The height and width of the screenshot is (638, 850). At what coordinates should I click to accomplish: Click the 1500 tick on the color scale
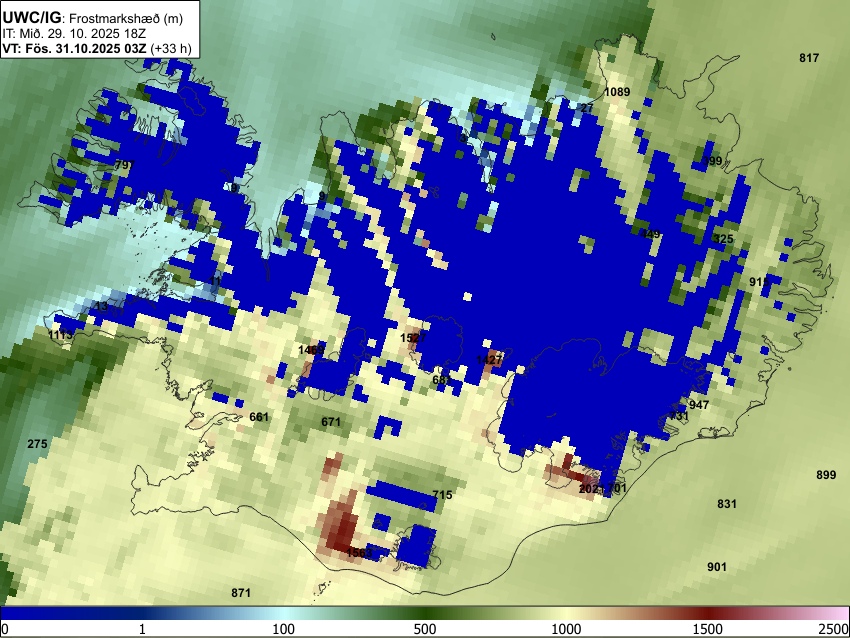click(x=707, y=629)
